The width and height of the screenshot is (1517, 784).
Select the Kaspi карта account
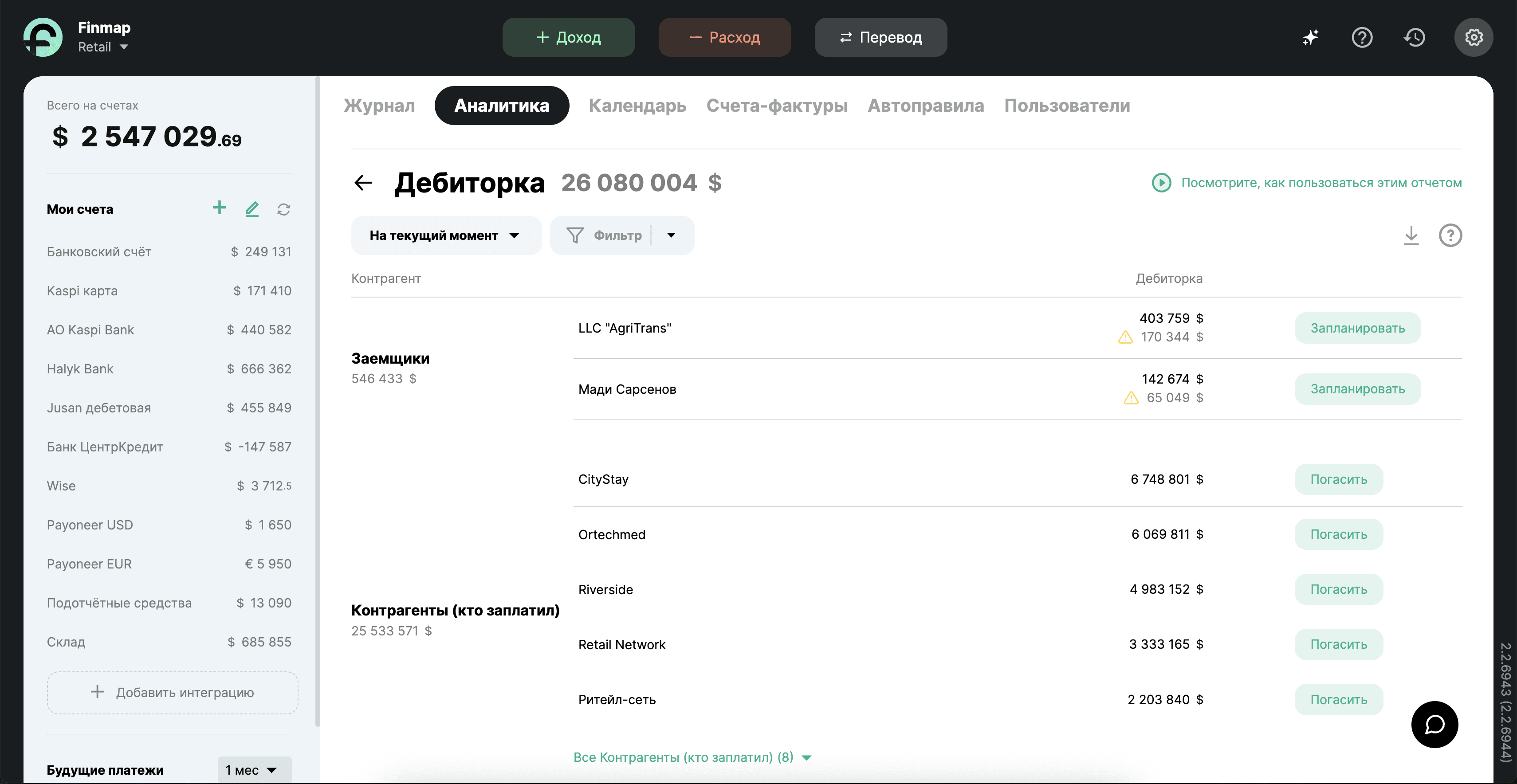click(x=169, y=291)
